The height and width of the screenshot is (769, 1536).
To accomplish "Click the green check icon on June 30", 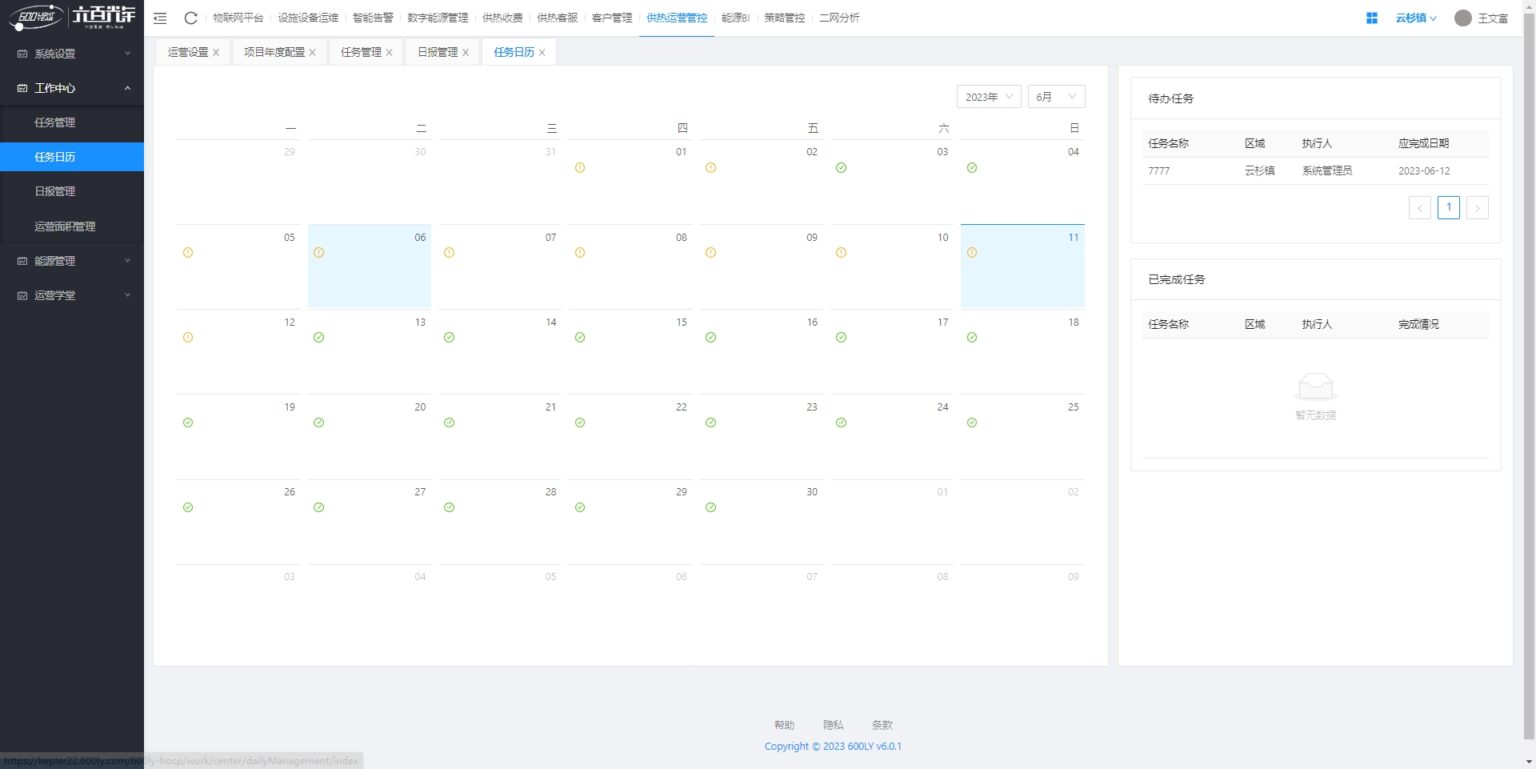I will click(711, 508).
